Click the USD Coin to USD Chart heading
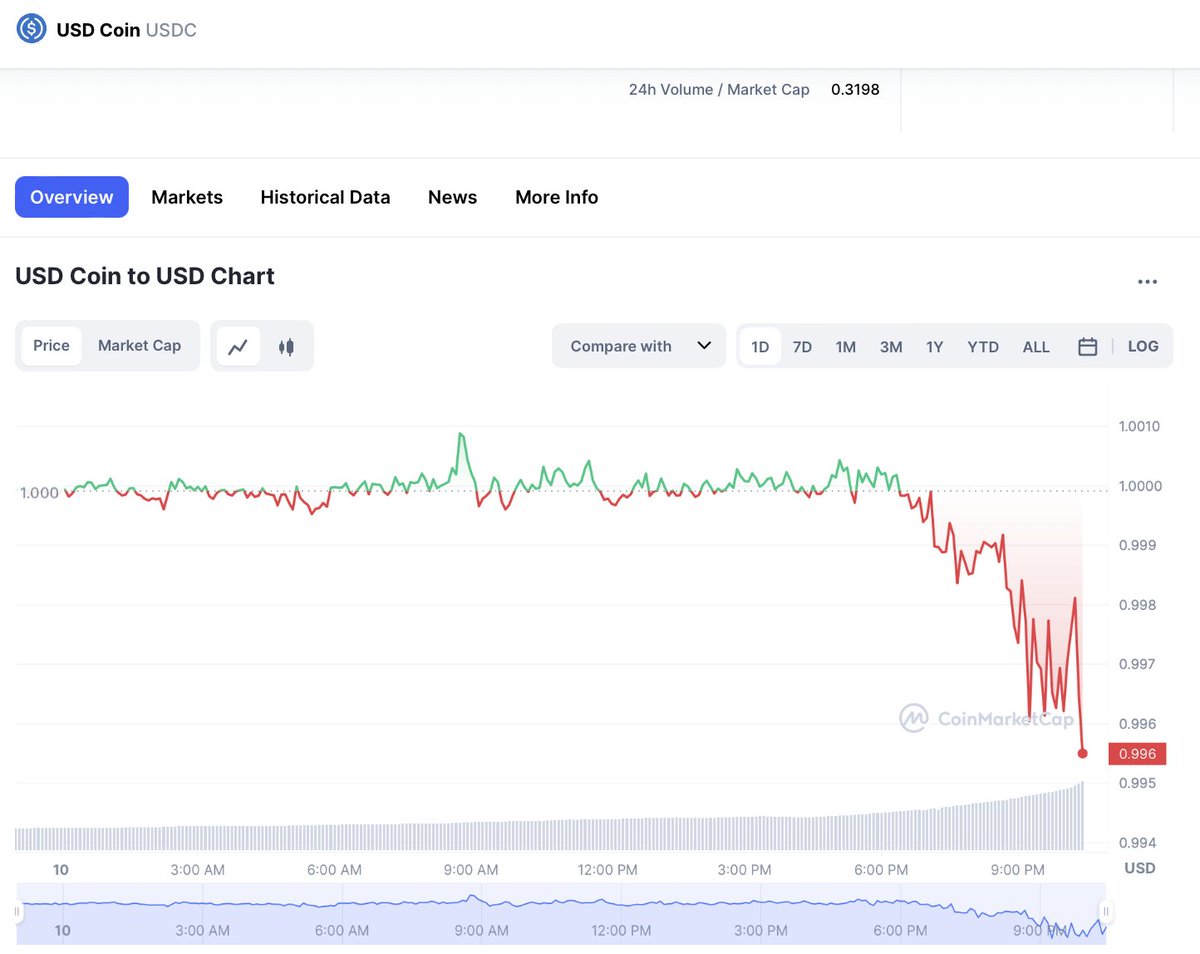The image size is (1200, 954). tap(145, 276)
